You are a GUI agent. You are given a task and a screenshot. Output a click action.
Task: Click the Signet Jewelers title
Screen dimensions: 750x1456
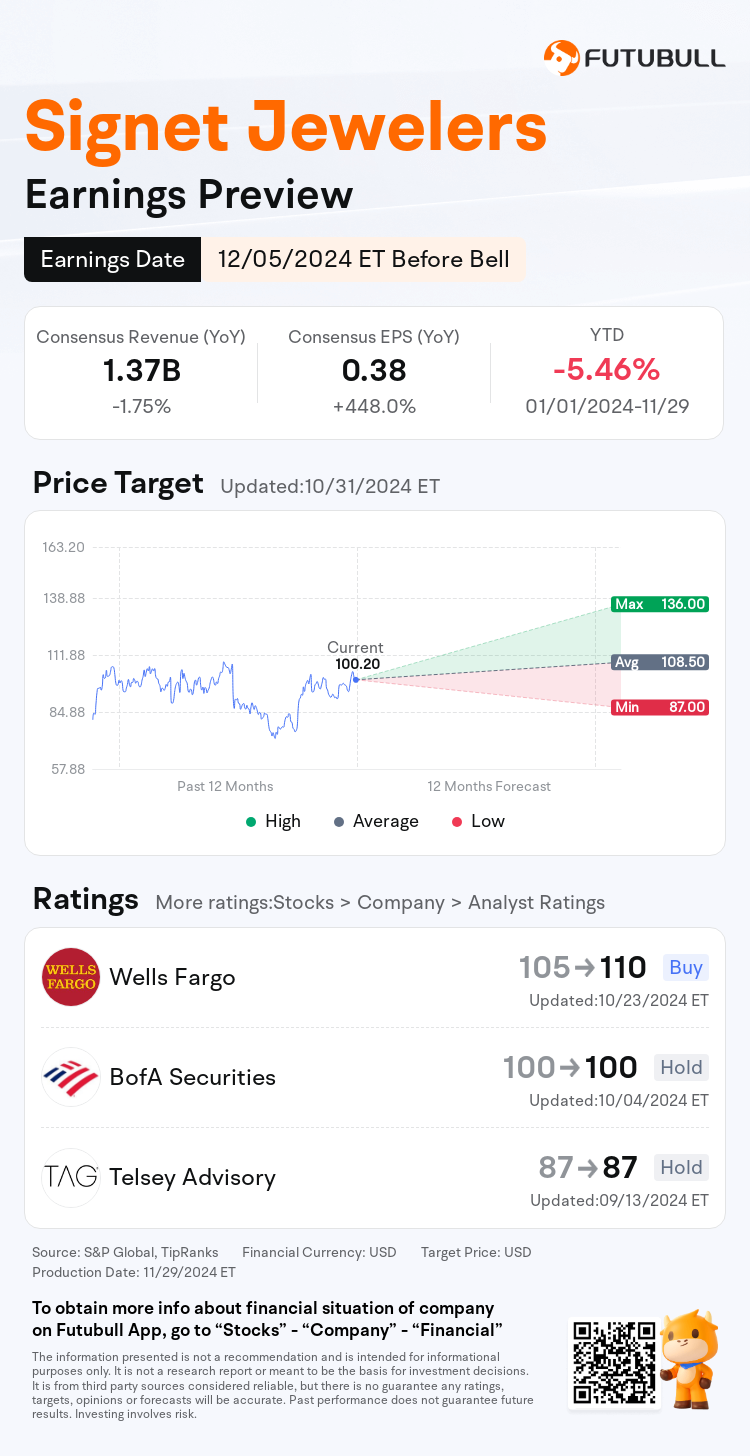coord(286,127)
